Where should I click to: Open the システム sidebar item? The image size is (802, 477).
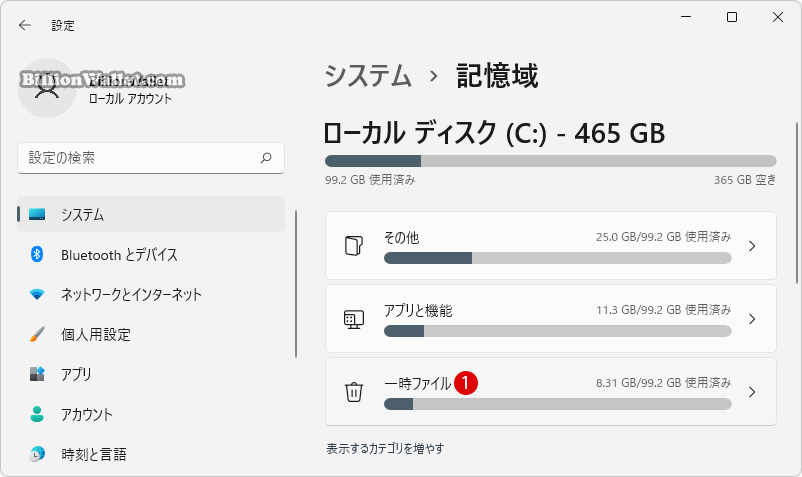click(151, 214)
